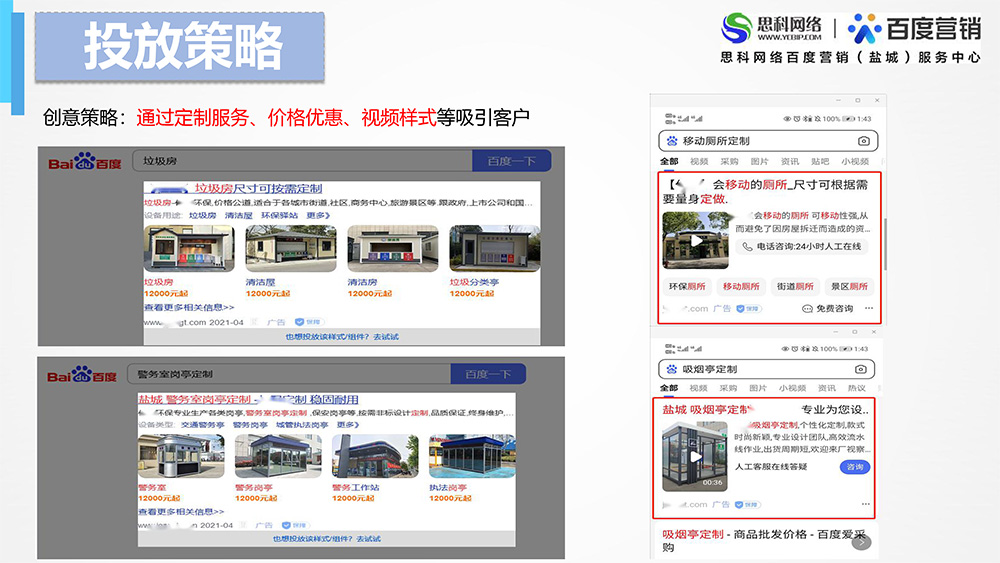This screenshot has height=563, width=1000.
Task: Switch to 小视频 tab in smoking booth search
Action: pyautogui.click(x=792, y=388)
